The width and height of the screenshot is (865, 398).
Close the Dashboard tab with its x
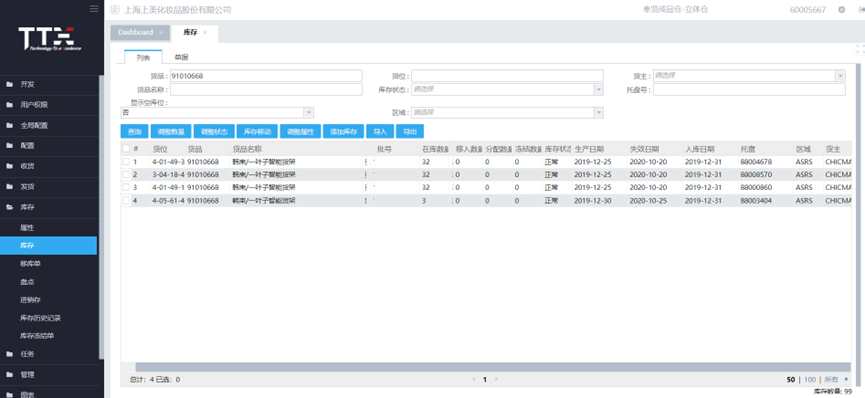coord(161,33)
